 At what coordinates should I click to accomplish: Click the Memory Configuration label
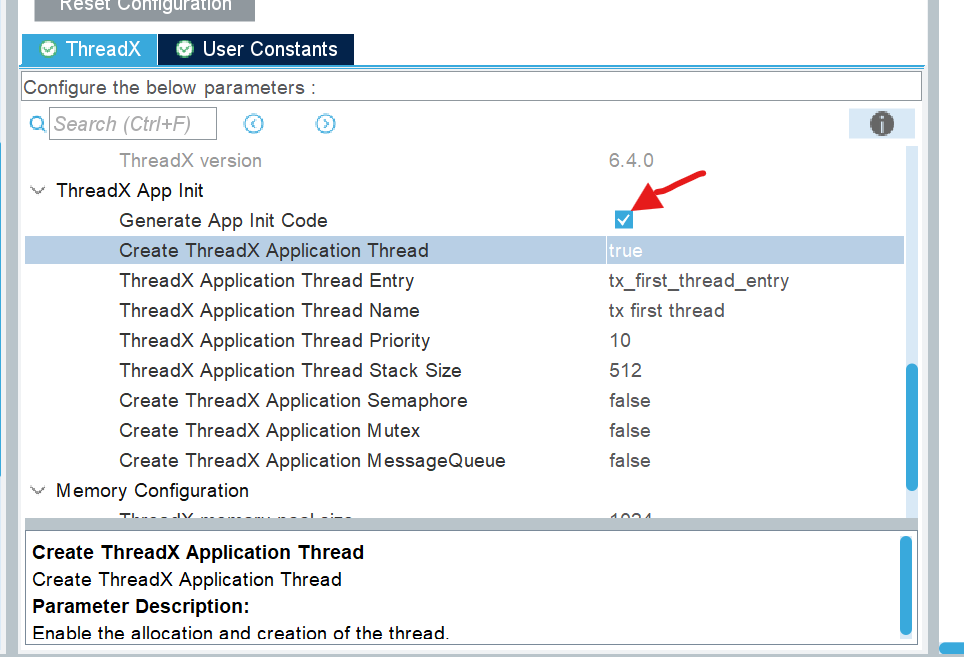tap(152, 491)
